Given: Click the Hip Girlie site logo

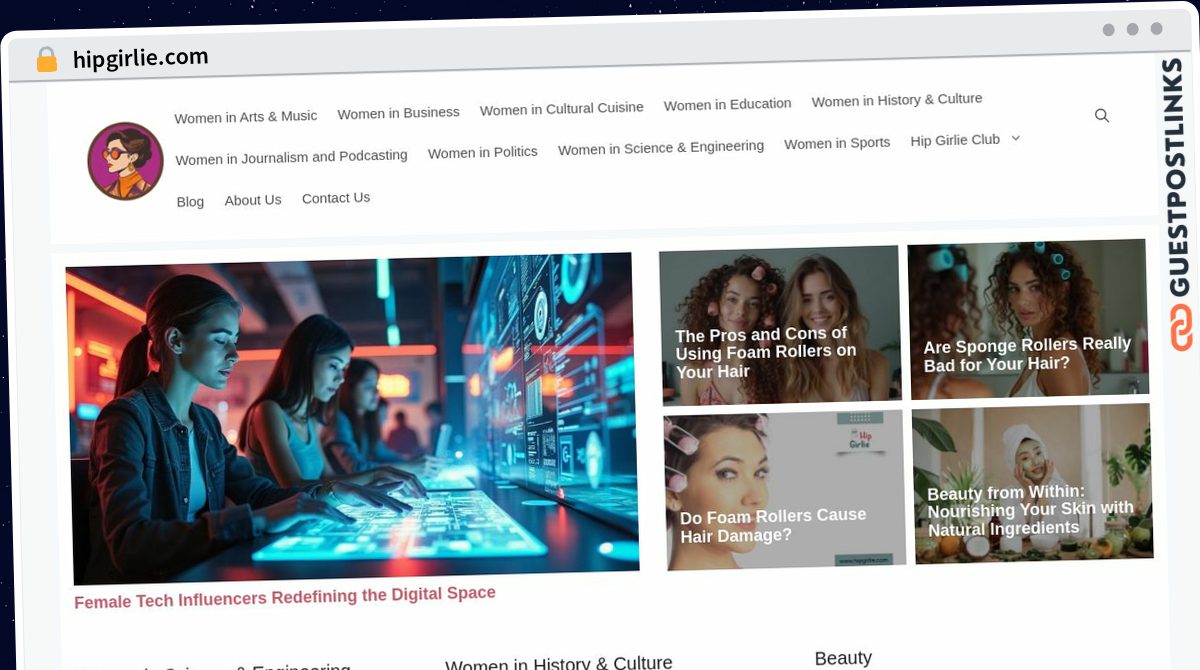Looking at the screenshot, I should click(125, 161).
